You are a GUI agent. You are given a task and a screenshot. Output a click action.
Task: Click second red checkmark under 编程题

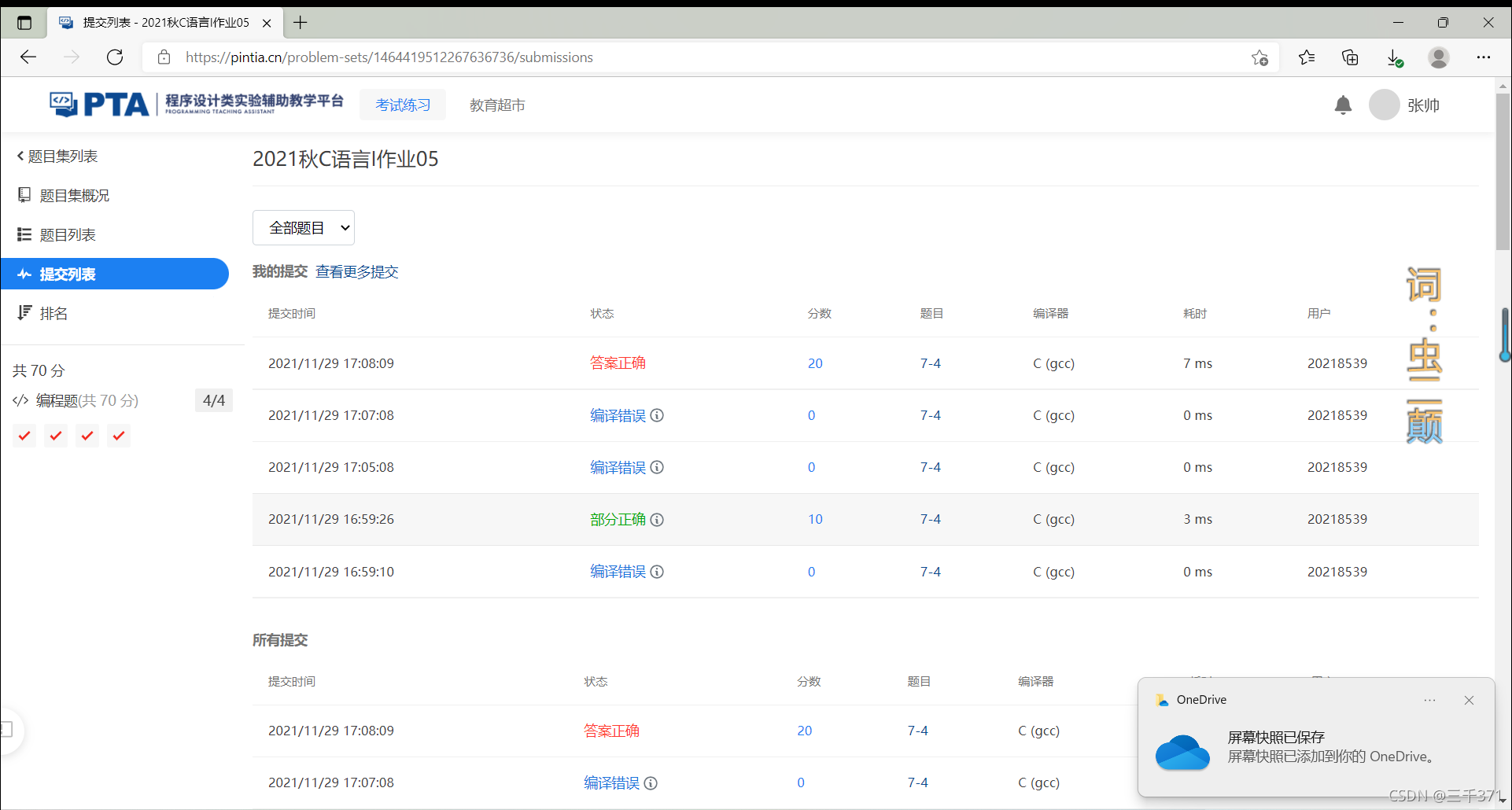tap(56, 436)
